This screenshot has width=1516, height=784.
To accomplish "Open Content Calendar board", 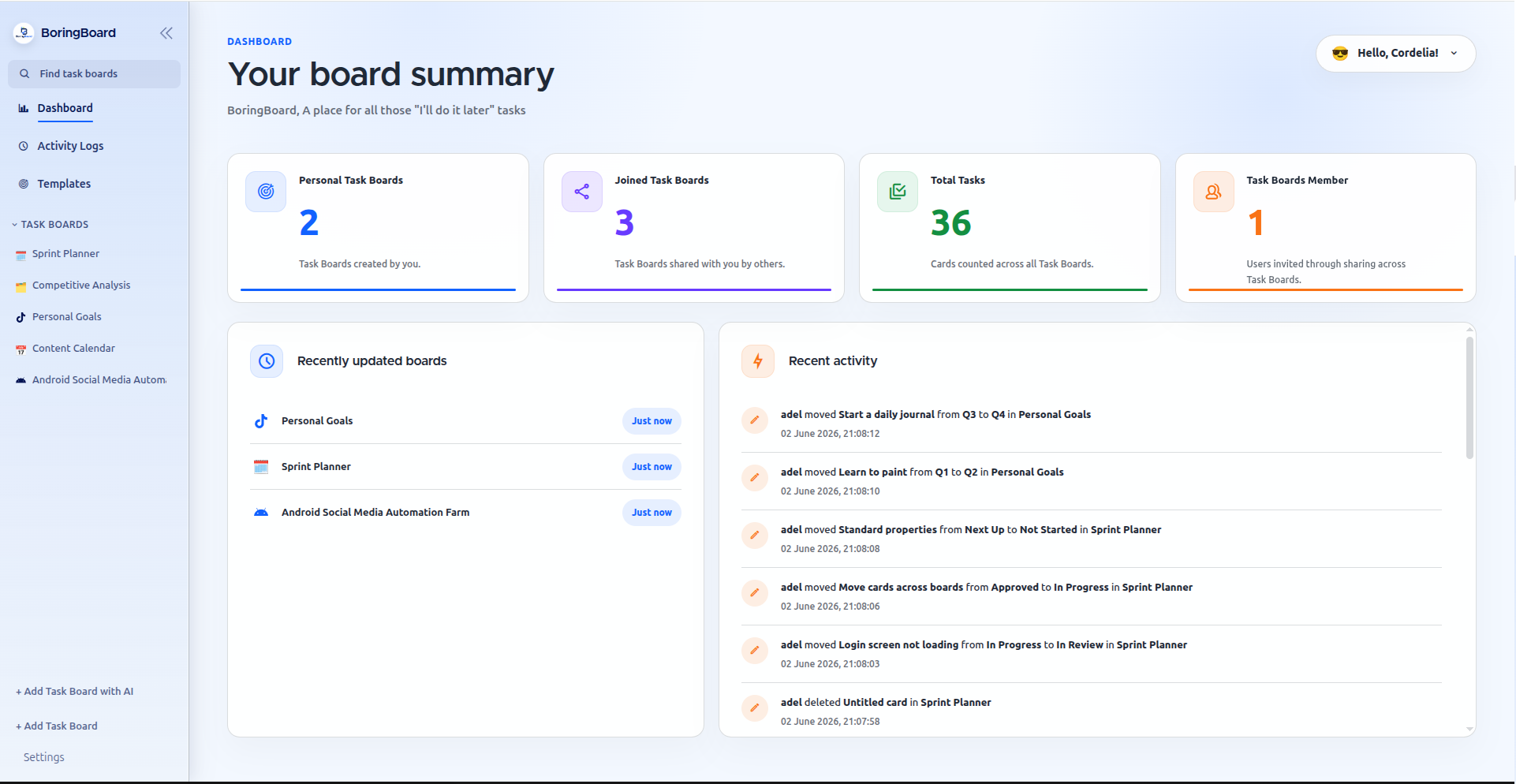I will point(73,349).
